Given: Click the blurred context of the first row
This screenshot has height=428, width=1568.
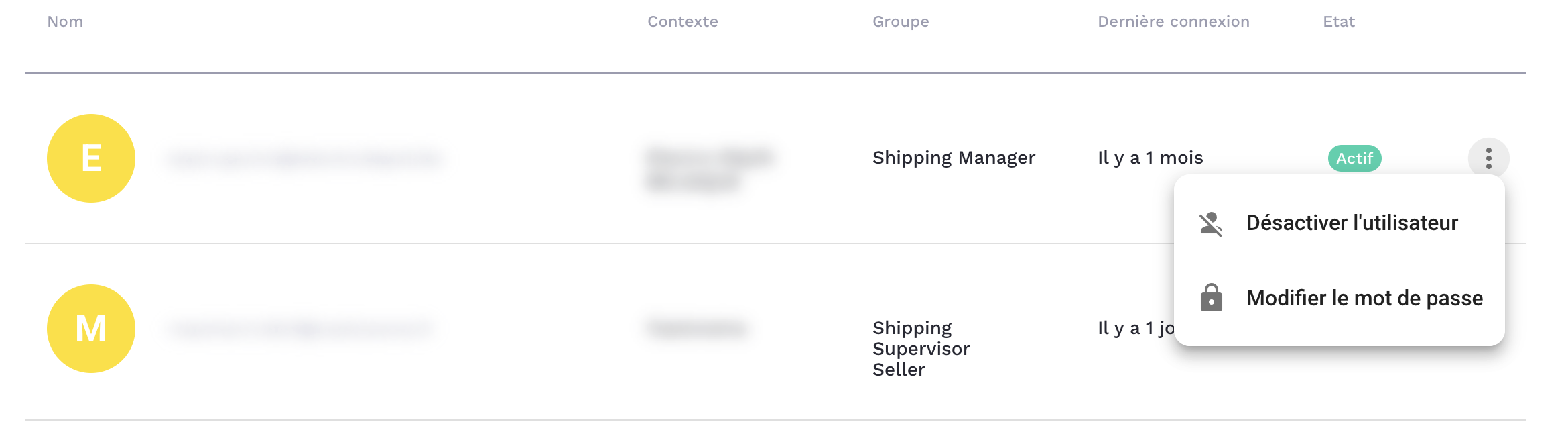Looking at the screenshot, I should pyautogui.click(x=709, y=169).
